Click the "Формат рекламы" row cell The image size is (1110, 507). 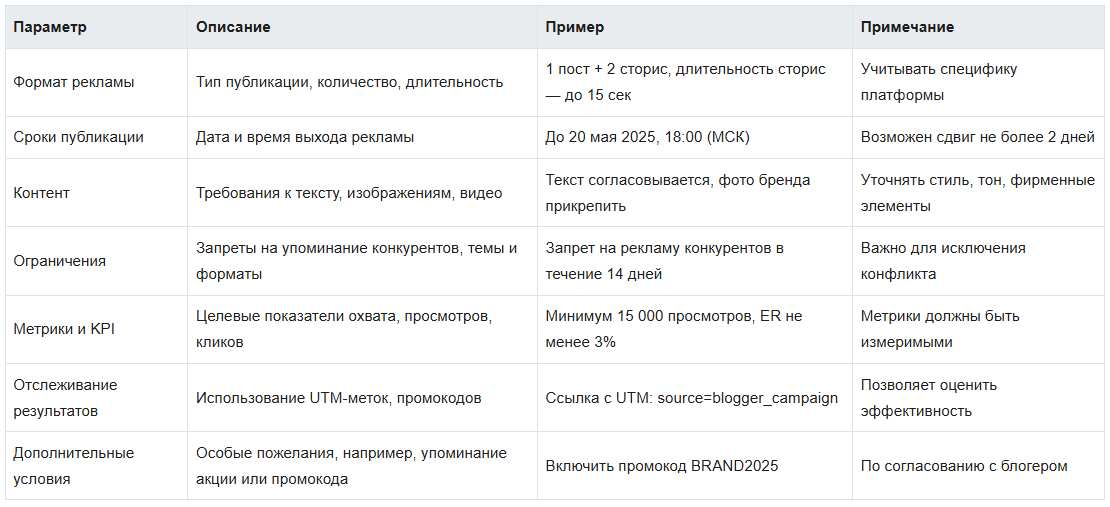tap(74, 82)
